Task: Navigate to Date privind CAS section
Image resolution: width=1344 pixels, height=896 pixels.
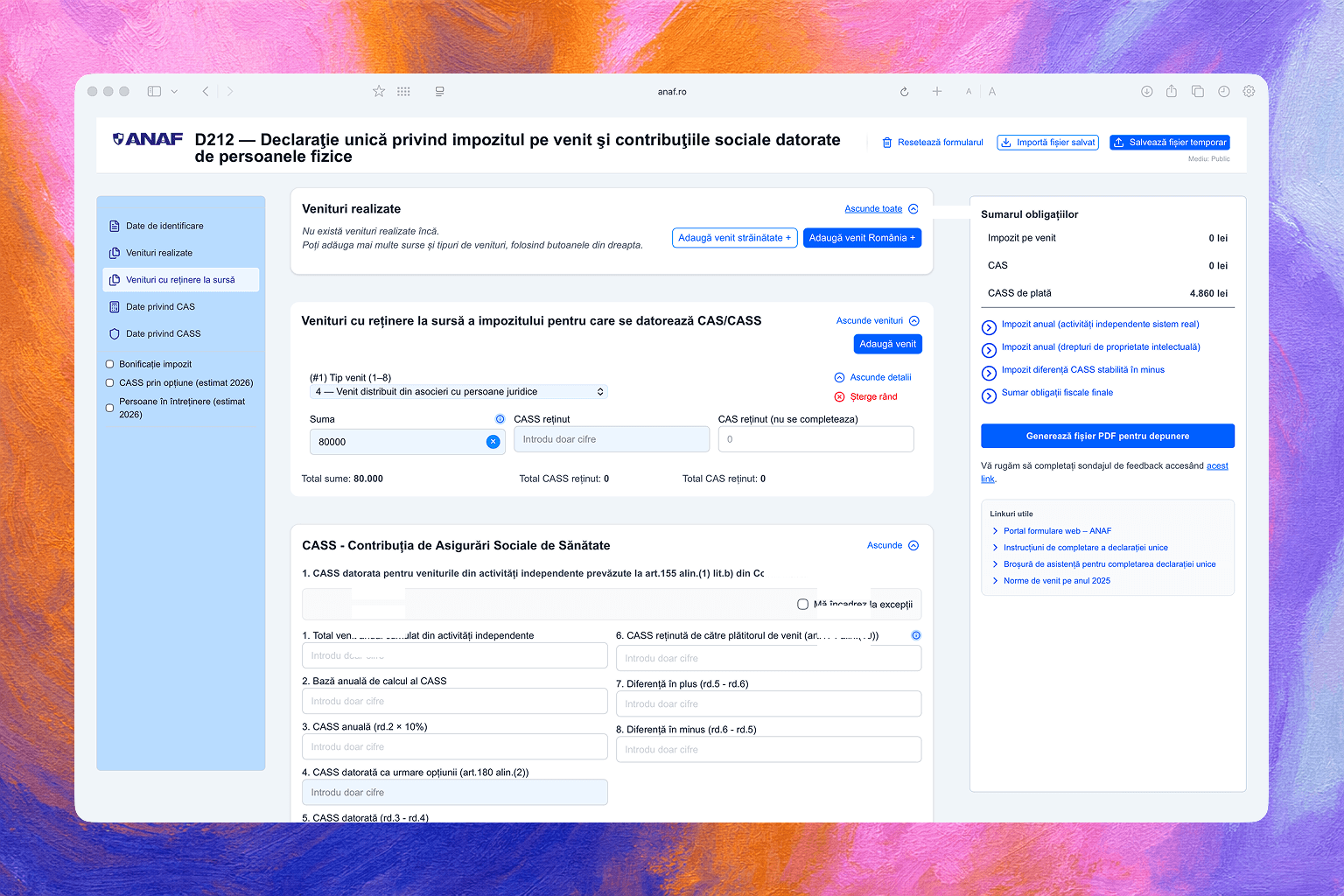Action: 160,306
